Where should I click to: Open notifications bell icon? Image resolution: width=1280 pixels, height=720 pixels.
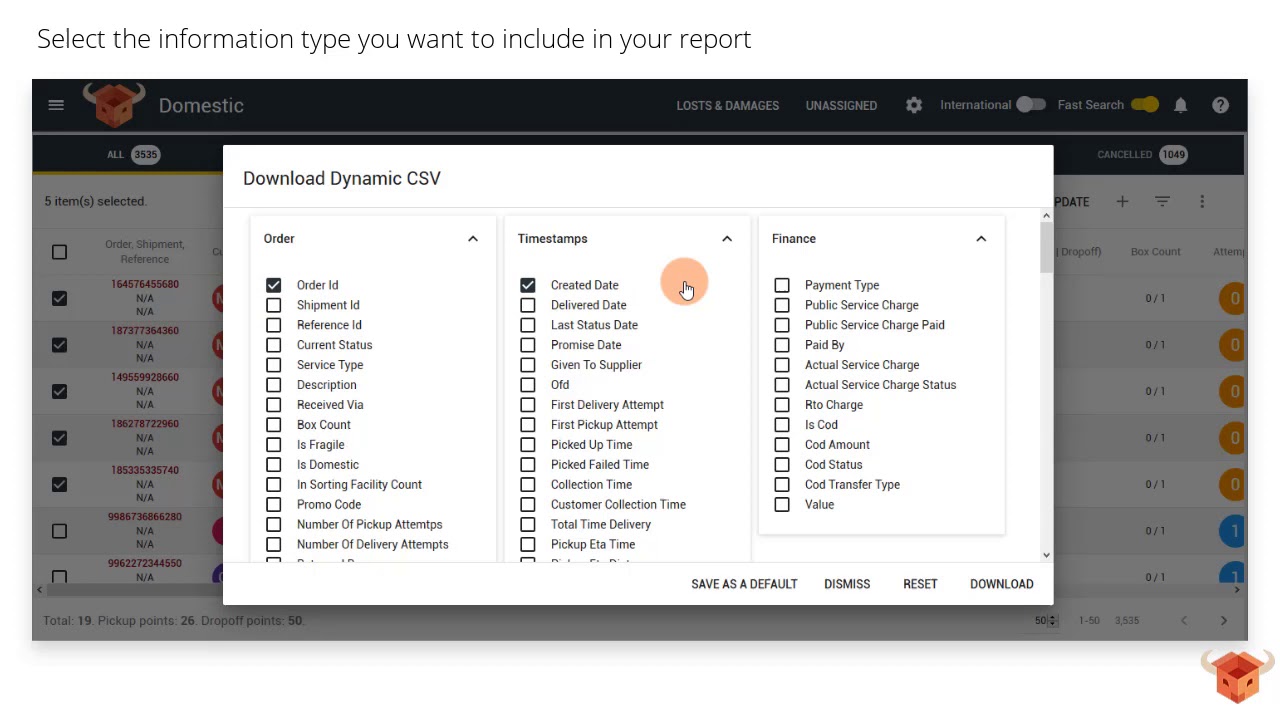click(1181, 105)
